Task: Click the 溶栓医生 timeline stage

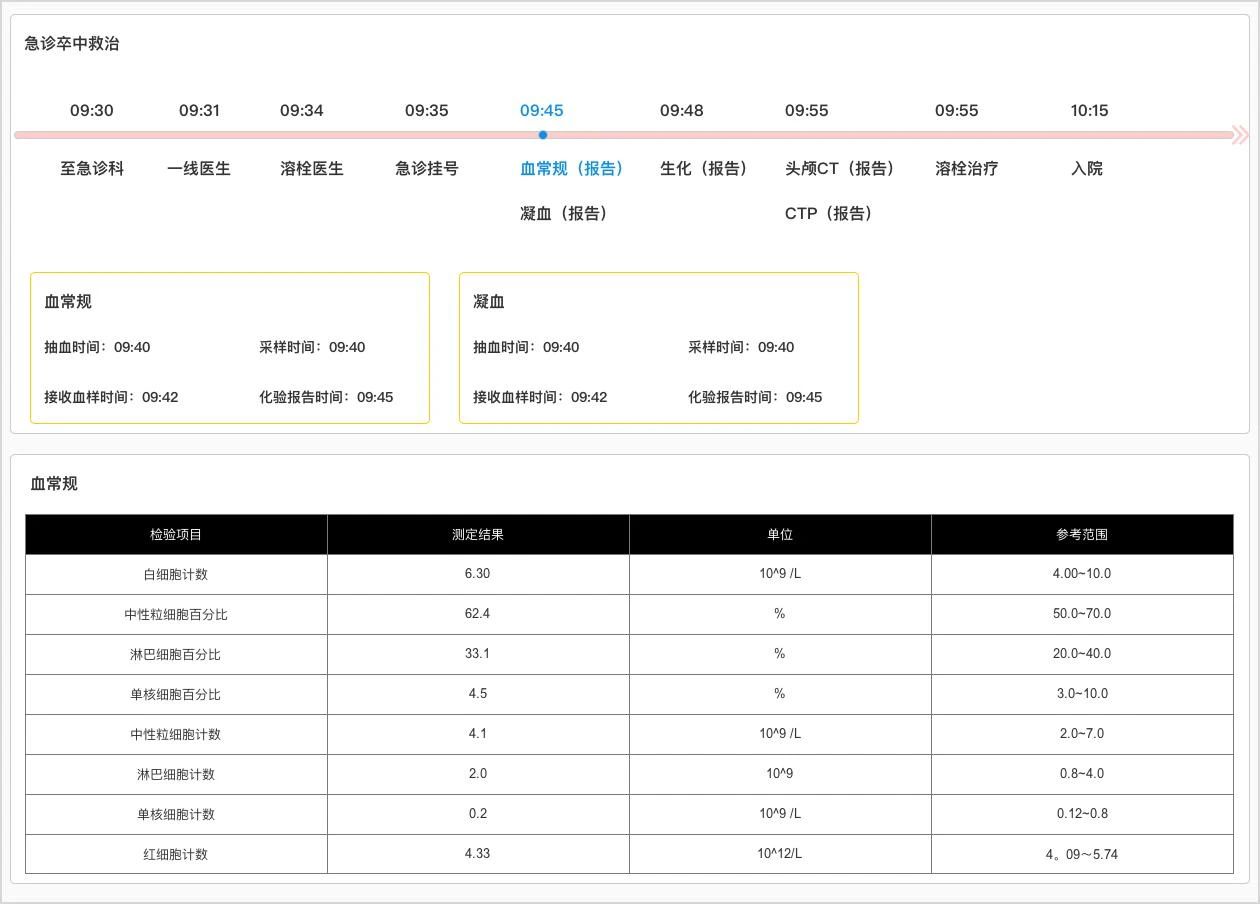Action: click(310, 168)
